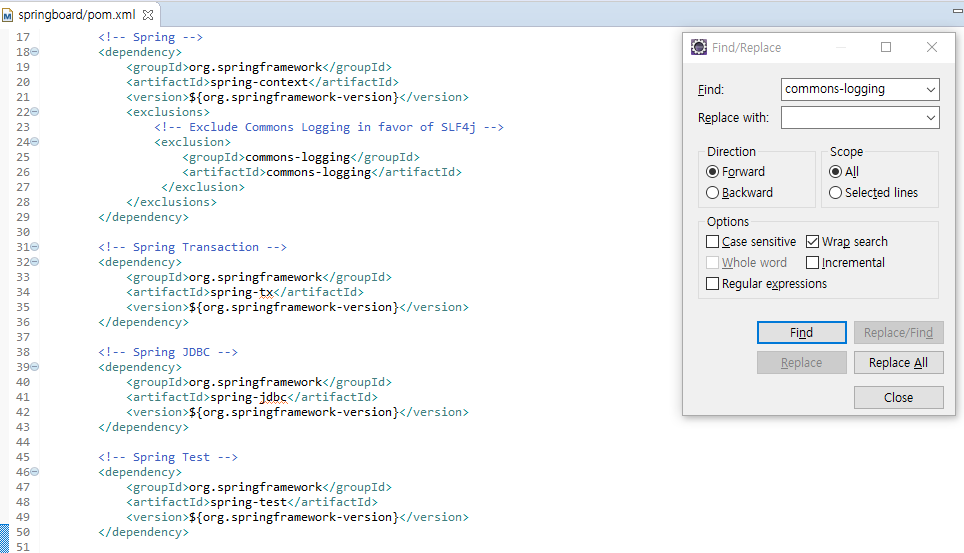Collapse the dependency block at line 46
The image size is (964, 553).
(35, 472)
